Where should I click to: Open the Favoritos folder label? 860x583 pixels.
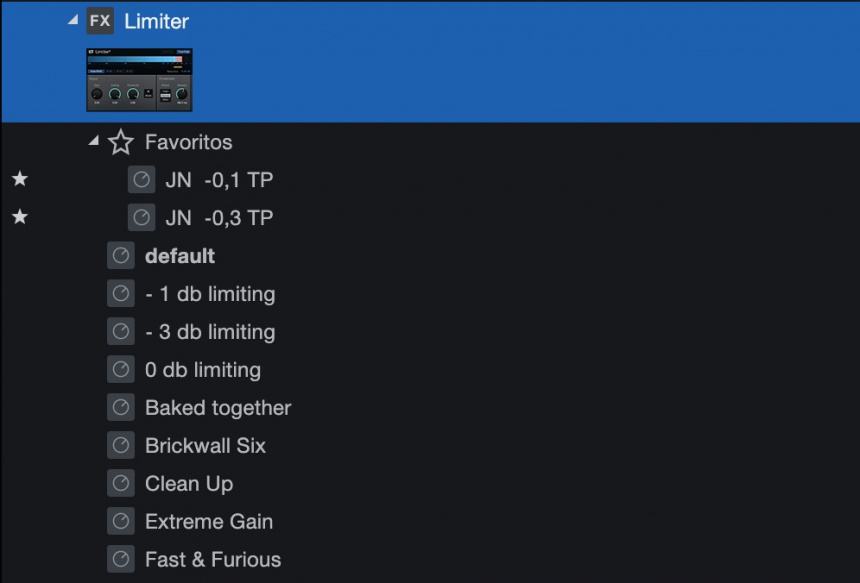(188, 142)
